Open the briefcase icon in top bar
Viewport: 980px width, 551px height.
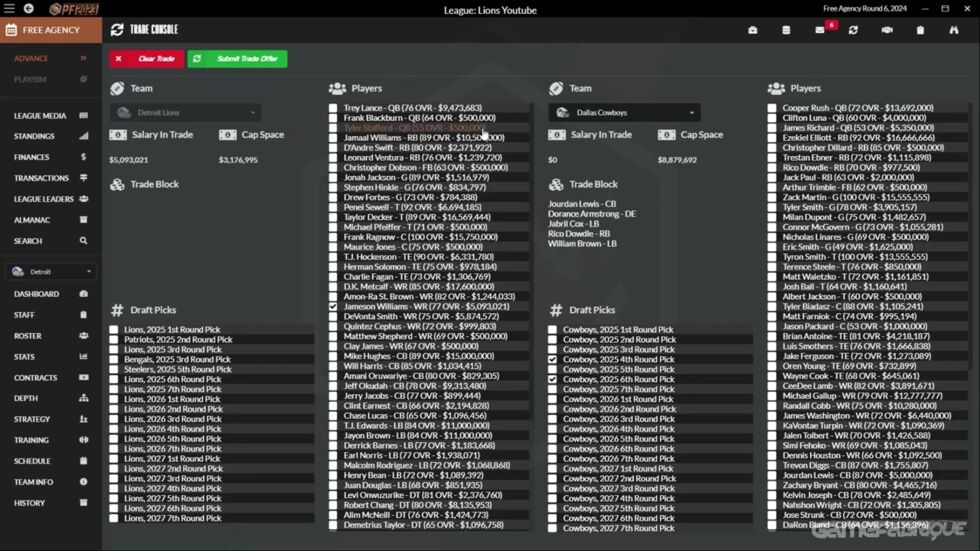point(752,30)
